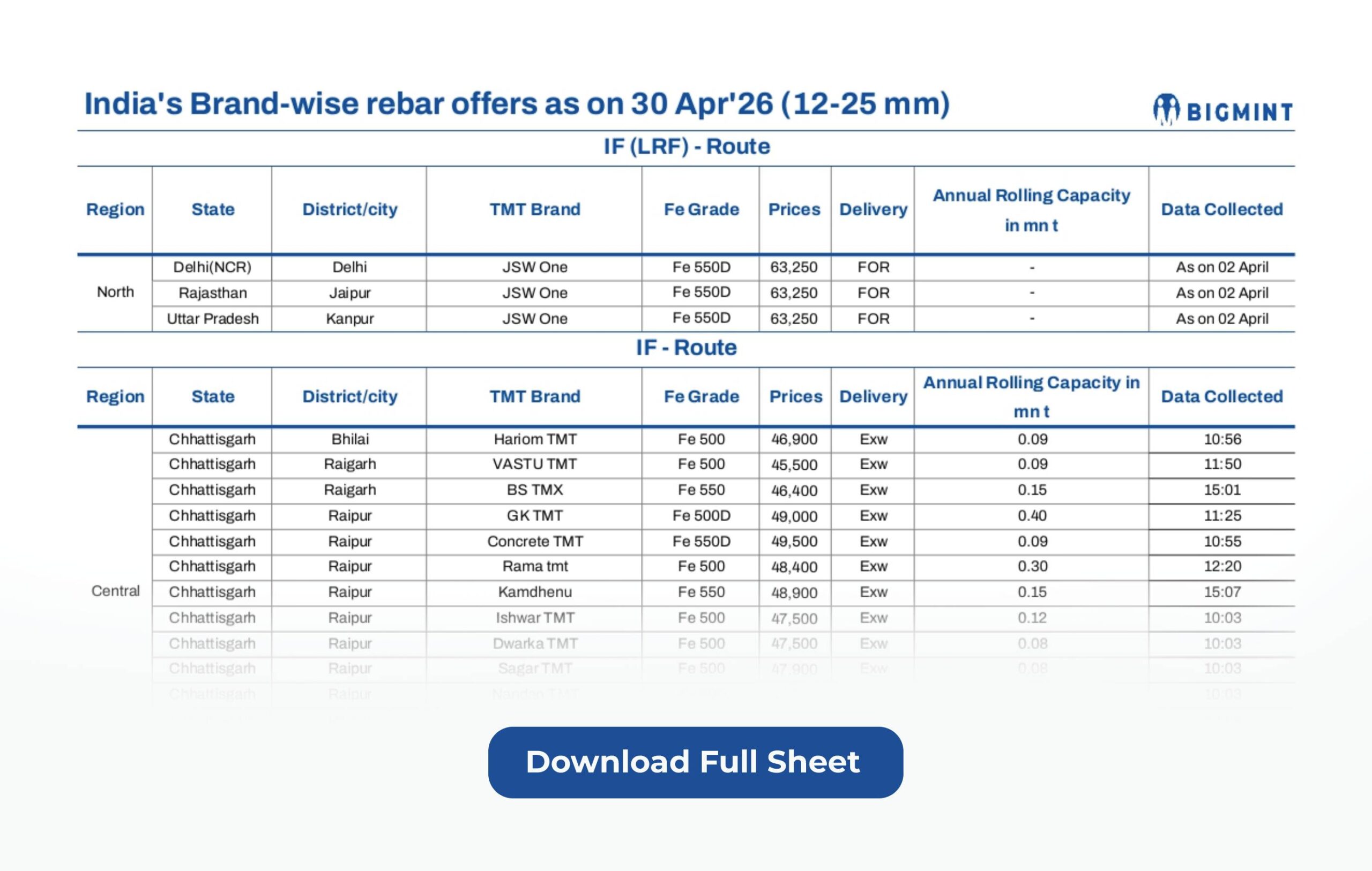Screen dimensions: 1372x871
Task: Select the TMT Brand header in LRF table
Action: pos(534,209)
